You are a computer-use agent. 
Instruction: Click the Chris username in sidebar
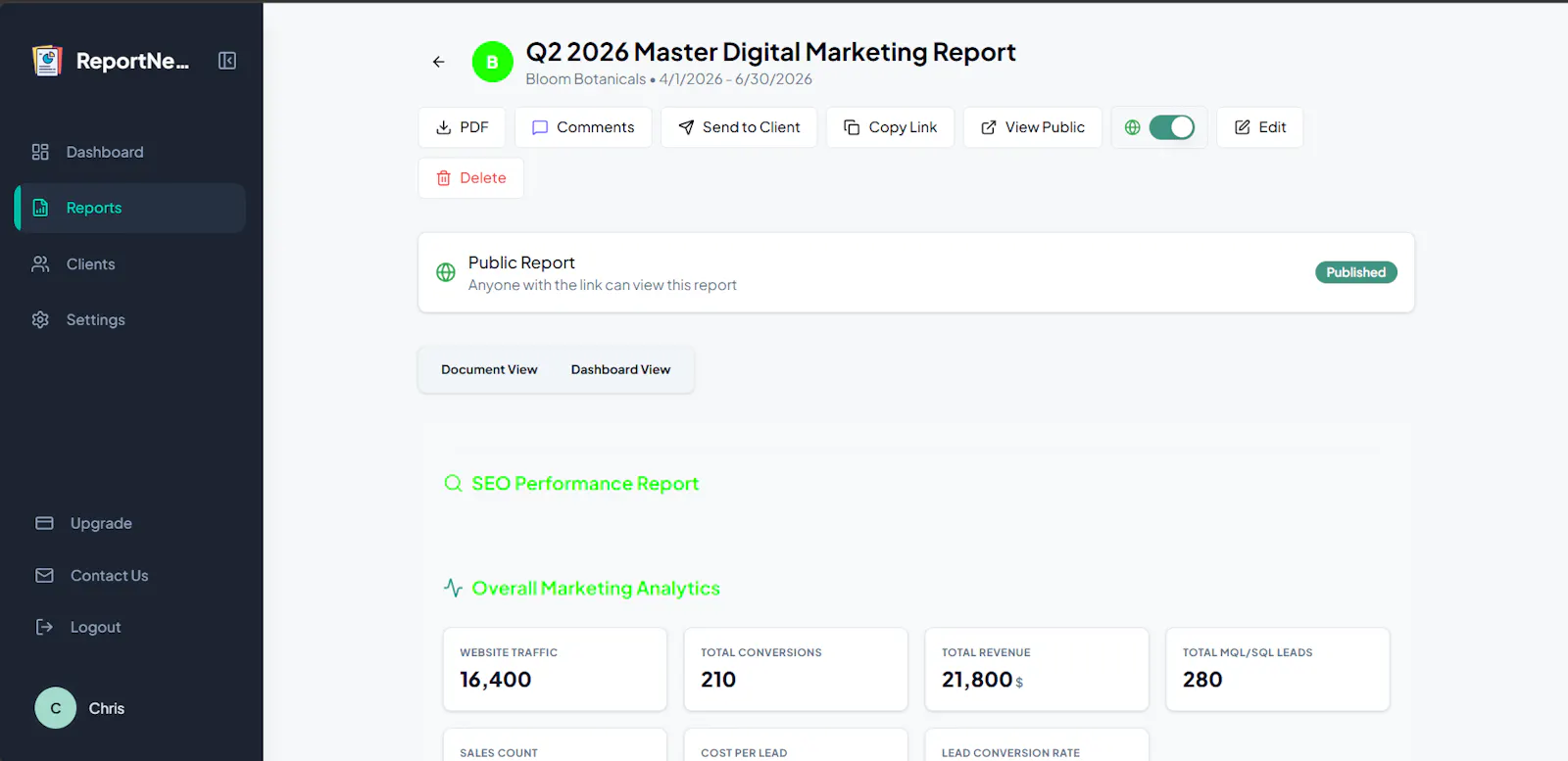(107, 708)
